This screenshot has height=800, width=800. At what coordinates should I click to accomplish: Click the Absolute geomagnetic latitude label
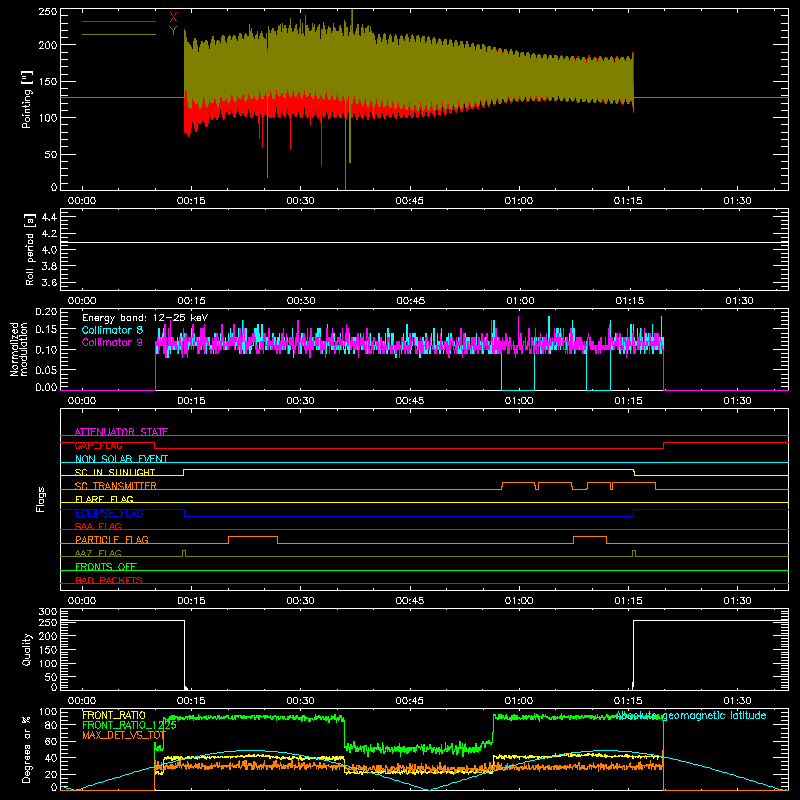pyautogui.click(x=691, y=715)
